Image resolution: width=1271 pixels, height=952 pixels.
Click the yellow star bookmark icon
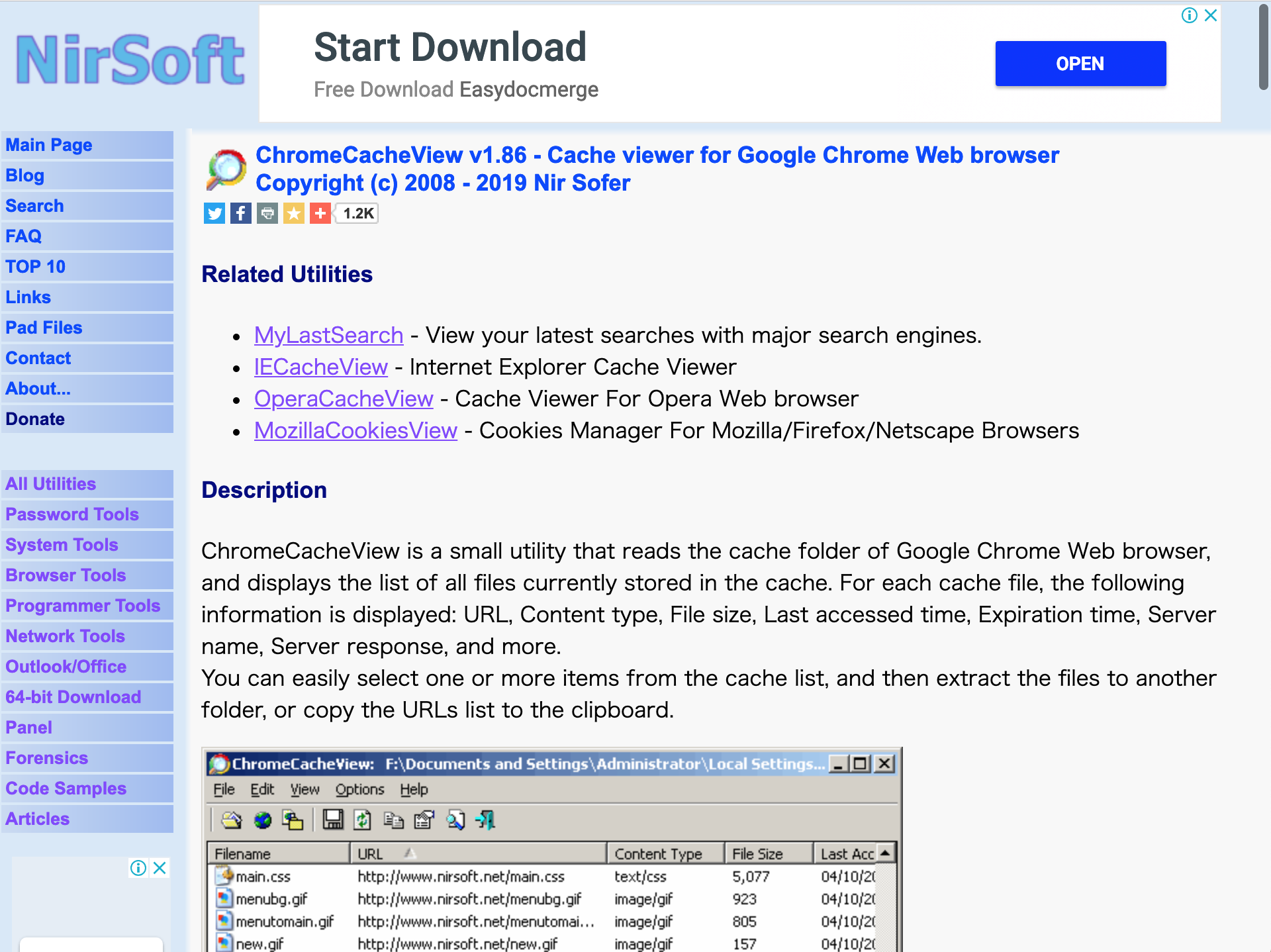(293, 213)
